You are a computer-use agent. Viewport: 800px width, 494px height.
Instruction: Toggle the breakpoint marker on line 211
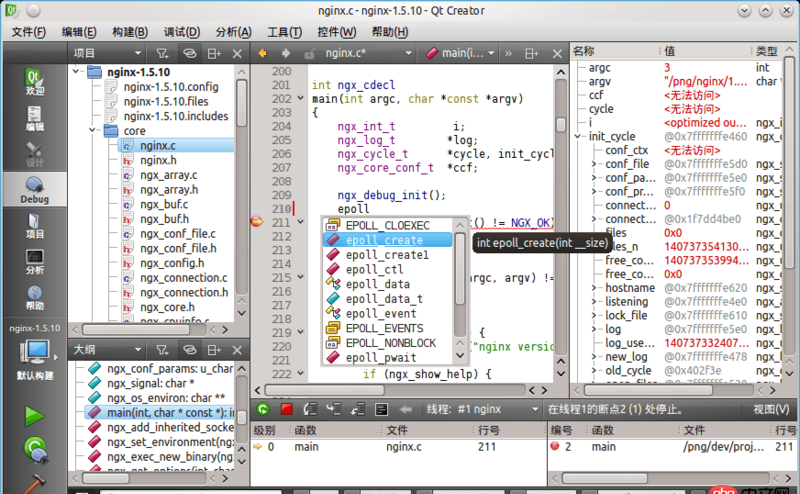coord(257,222)
